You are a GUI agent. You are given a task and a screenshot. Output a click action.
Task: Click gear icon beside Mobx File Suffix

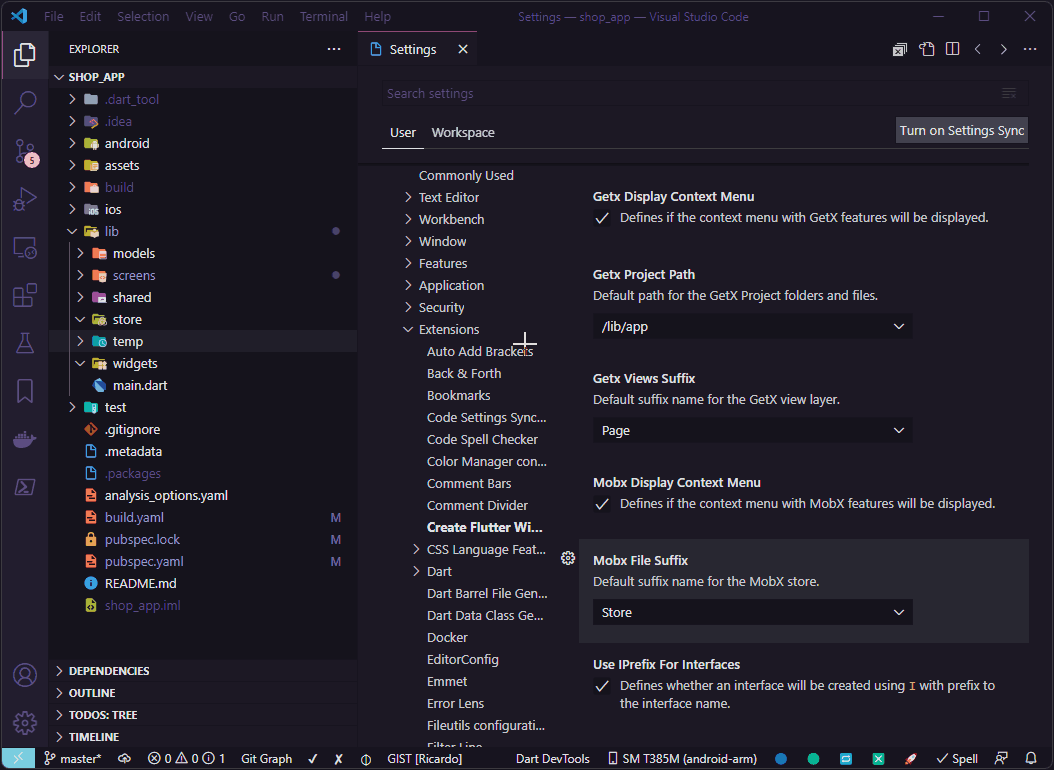click(568, 558)
